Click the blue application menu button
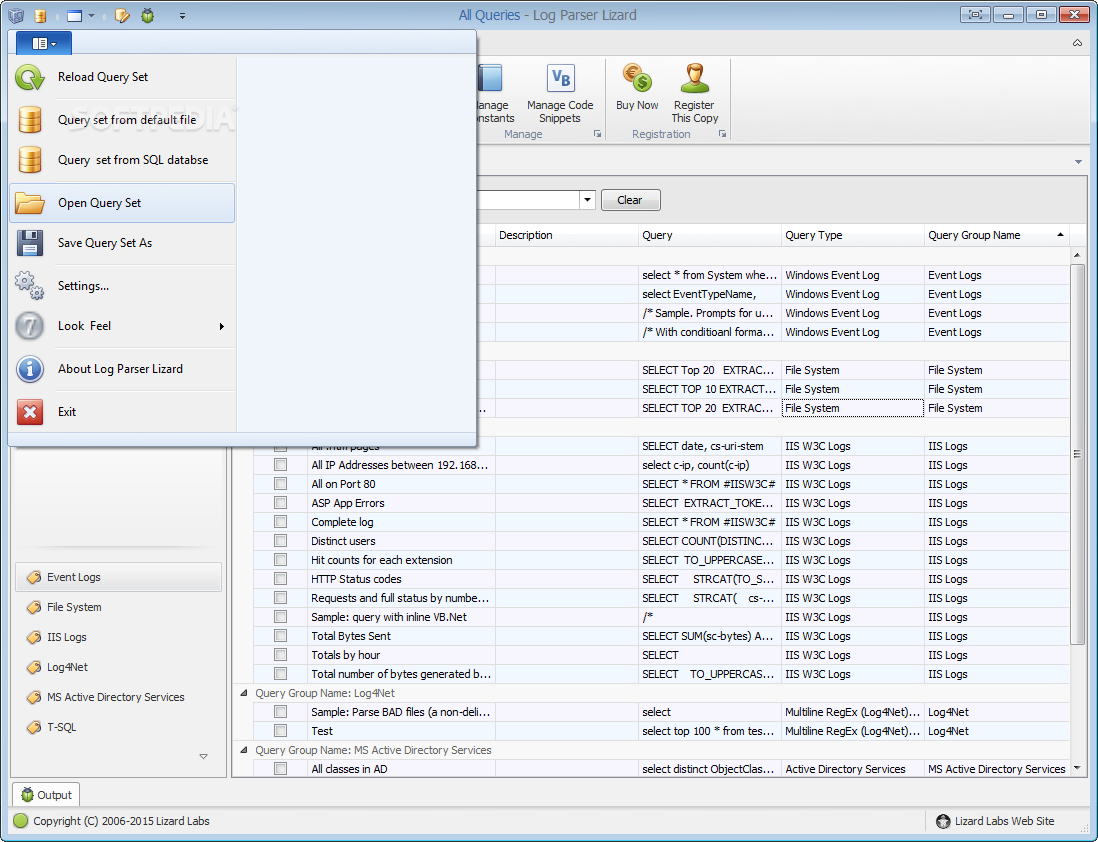 [x=44, y=43]
